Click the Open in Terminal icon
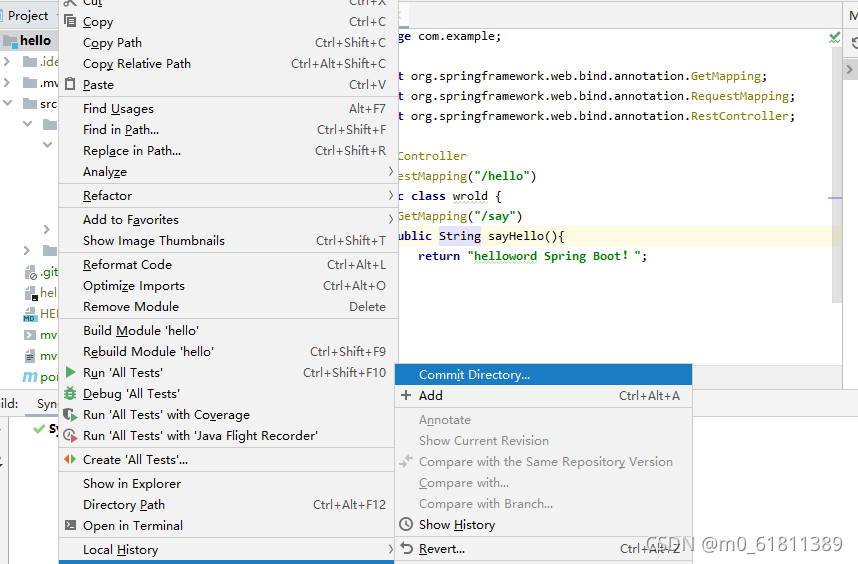This screenshot has width=858, height=564. pos(70,525)
